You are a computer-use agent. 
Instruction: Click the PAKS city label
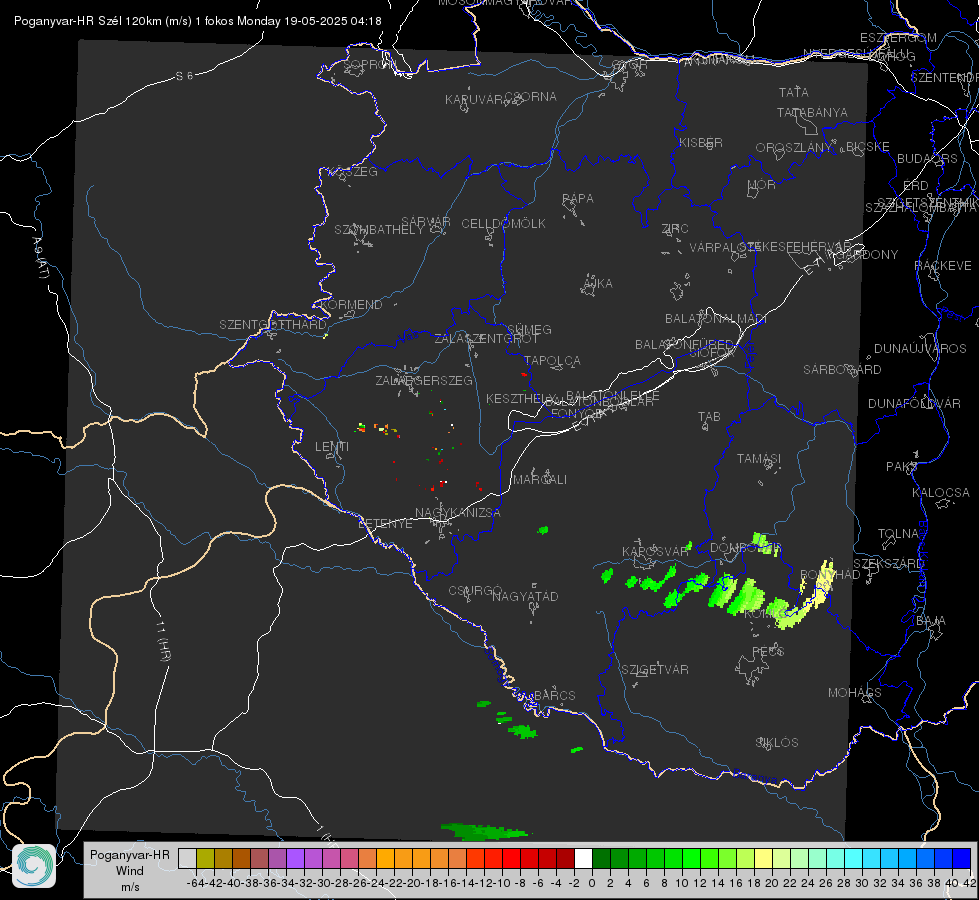pos(902,467)
